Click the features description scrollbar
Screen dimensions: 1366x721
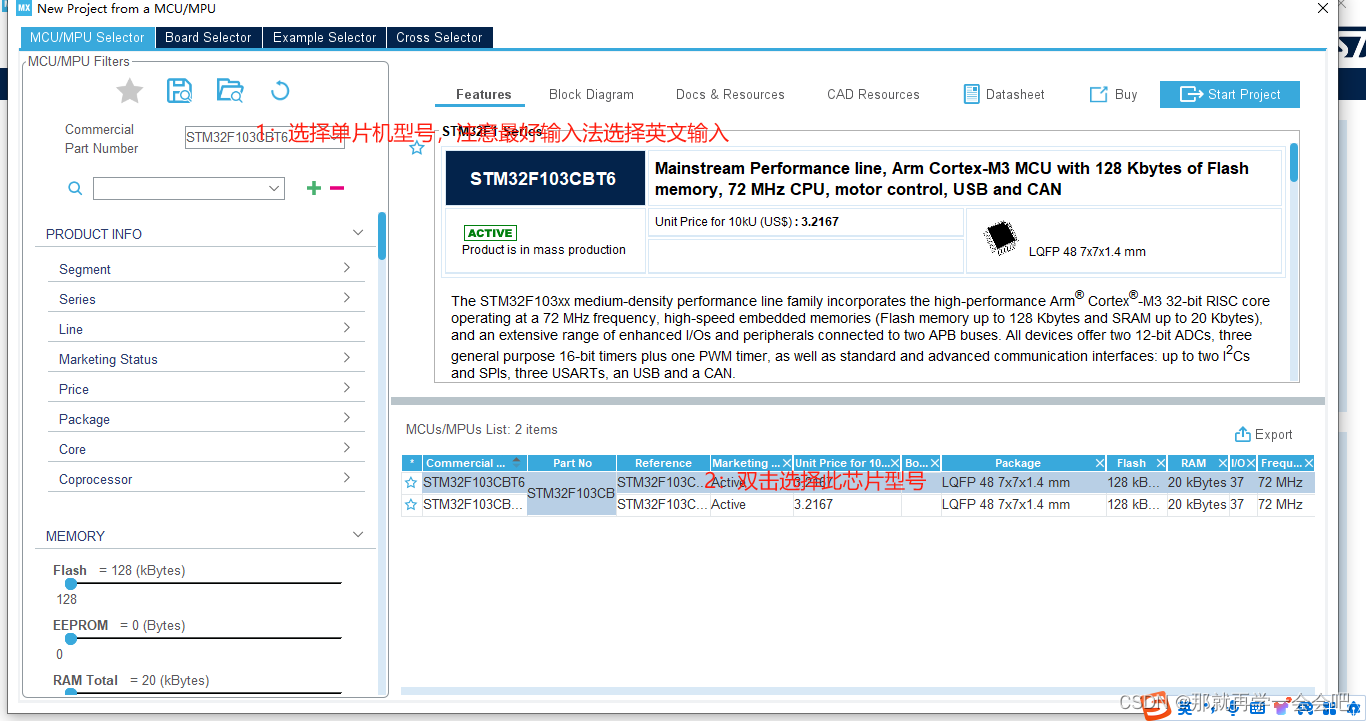click(1294, 162)
